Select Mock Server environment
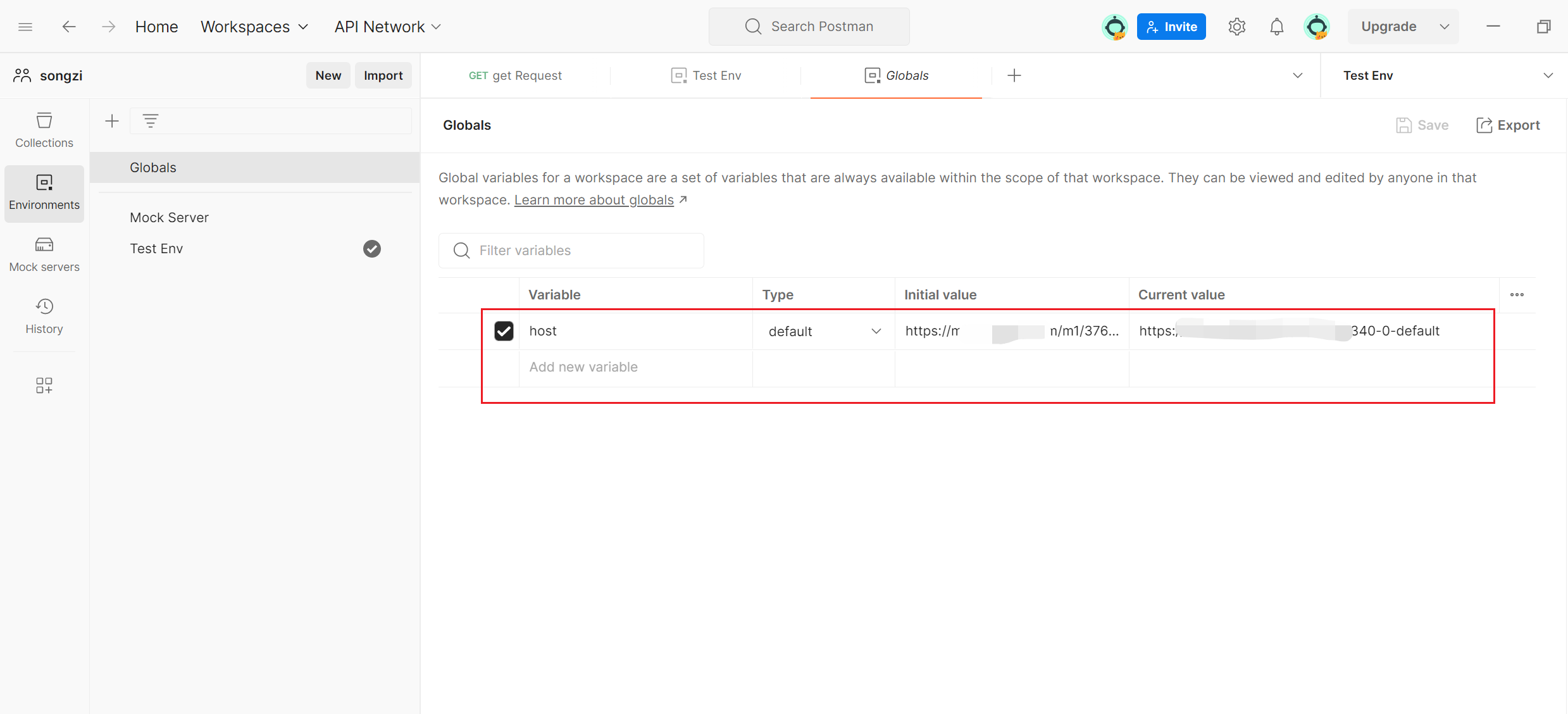The image size is (1568, 714). [254, 218]
